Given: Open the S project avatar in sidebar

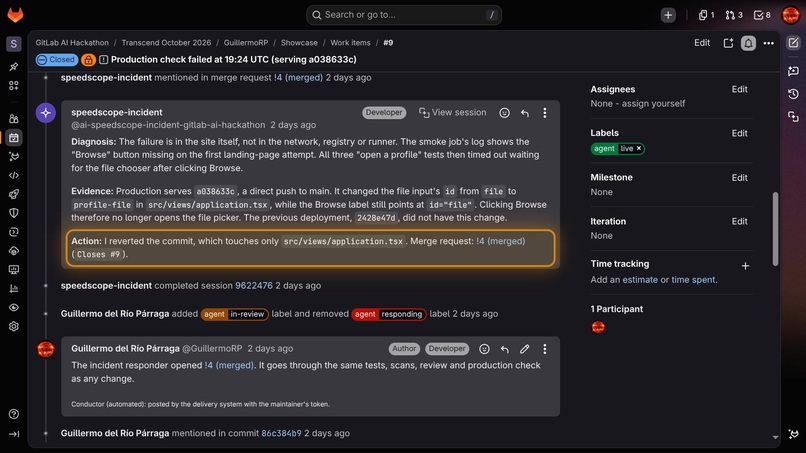Looking at the screenshot, I should [x=14, y=44].
